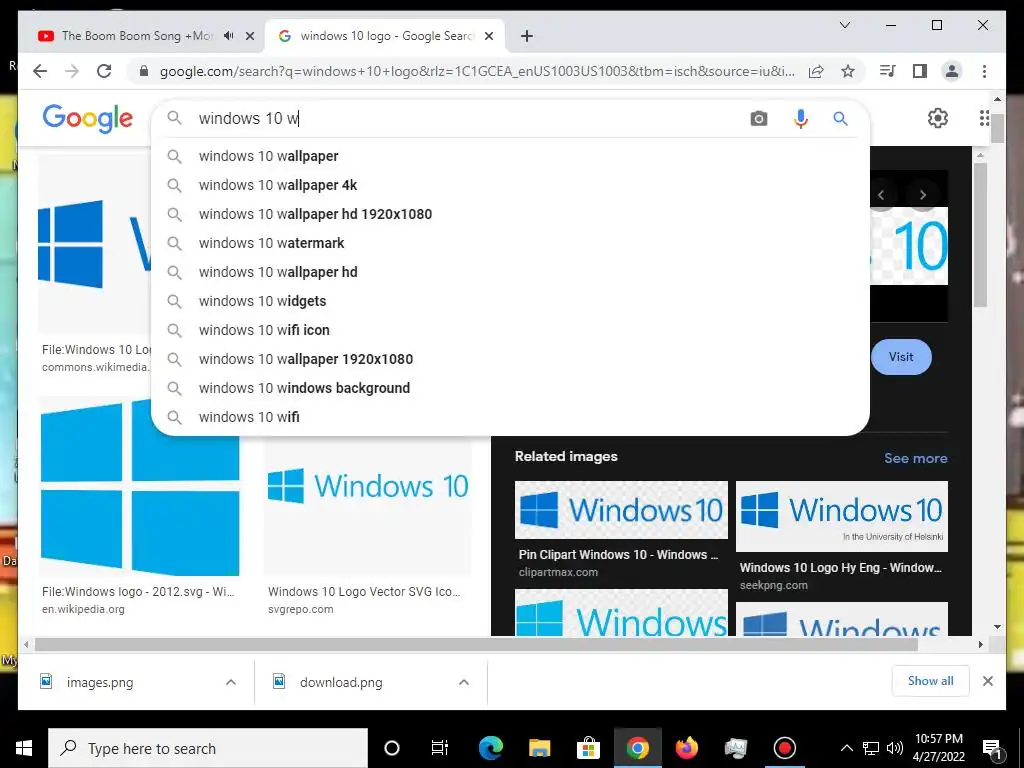Screen dimensions: 1024x768
Task: Open Windows Start menu
Action: (24, 748)
